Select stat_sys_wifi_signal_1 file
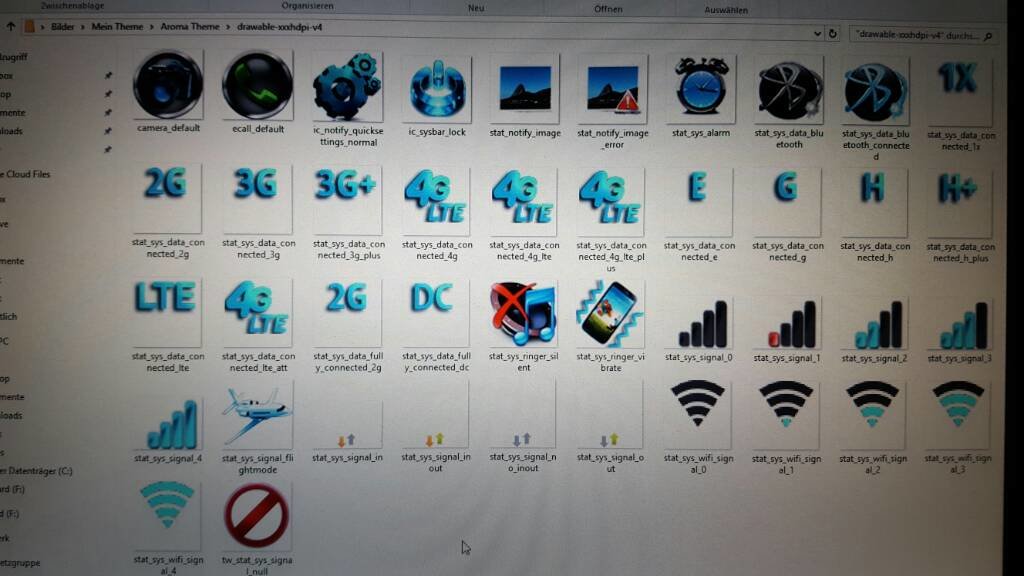 [x=786, y=416]
